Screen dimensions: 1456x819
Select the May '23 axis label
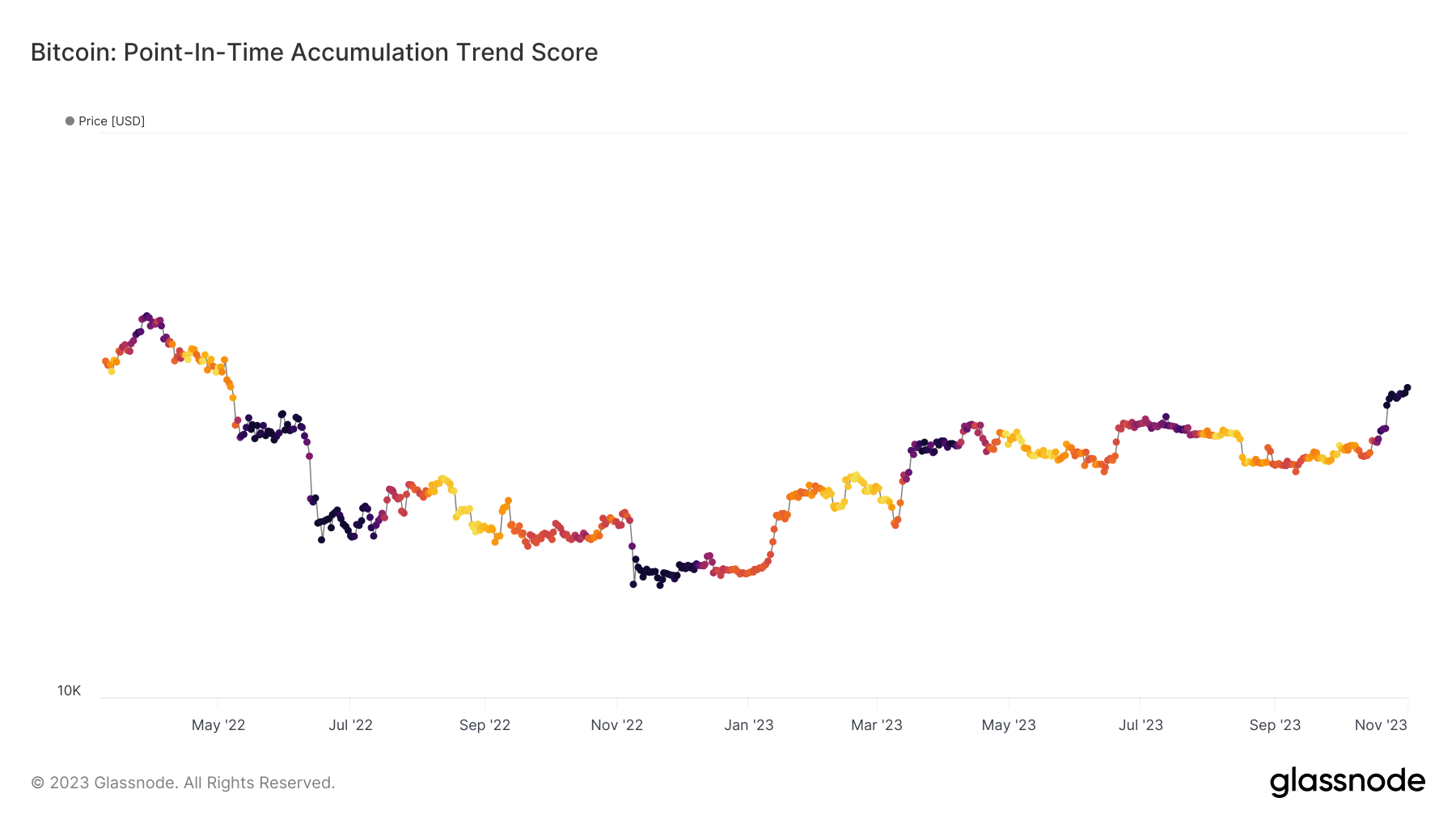[1009, 725]
